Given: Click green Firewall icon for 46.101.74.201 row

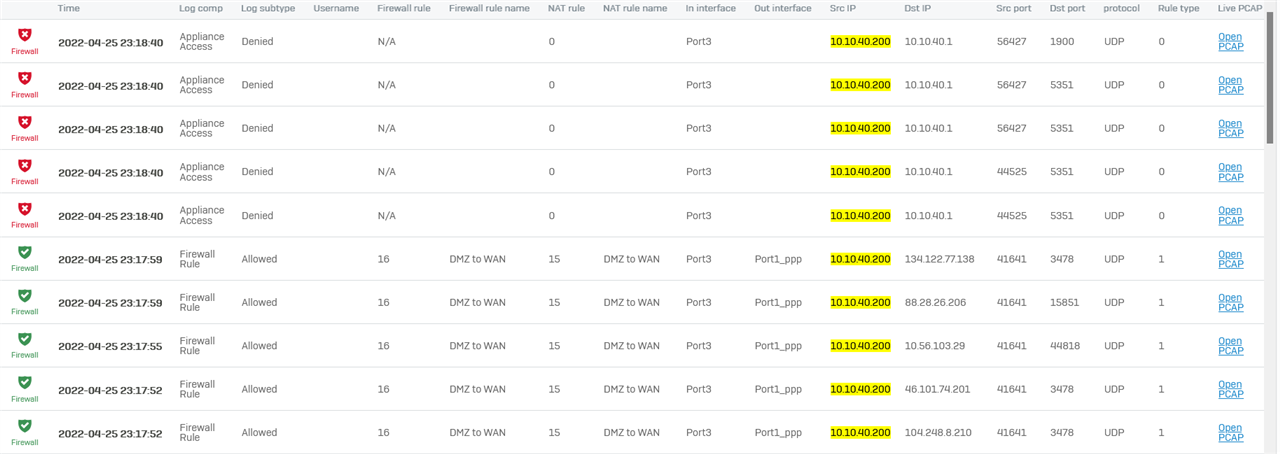Looking at the screenshot, I should [x=25, y=383].
